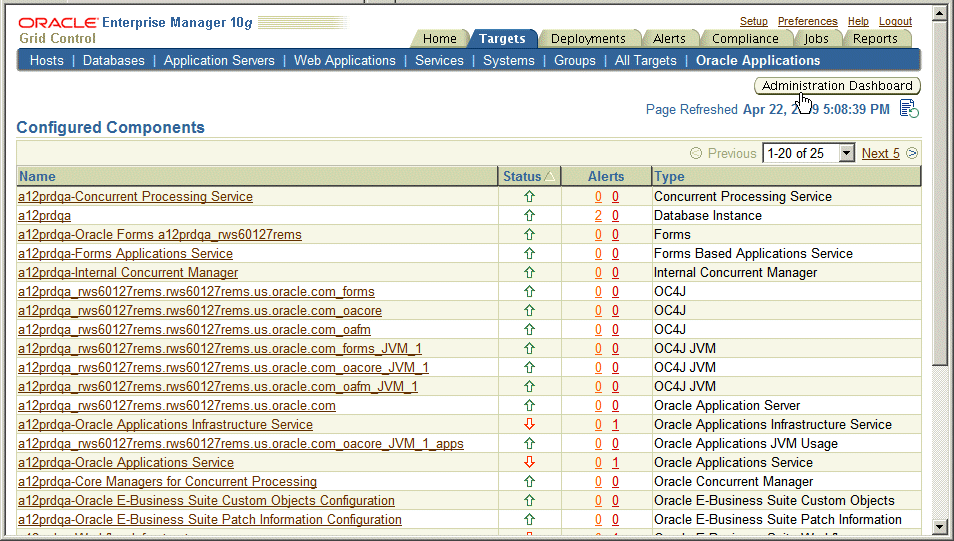Select Hosts in the subtab bar

(x=47, y=60)
